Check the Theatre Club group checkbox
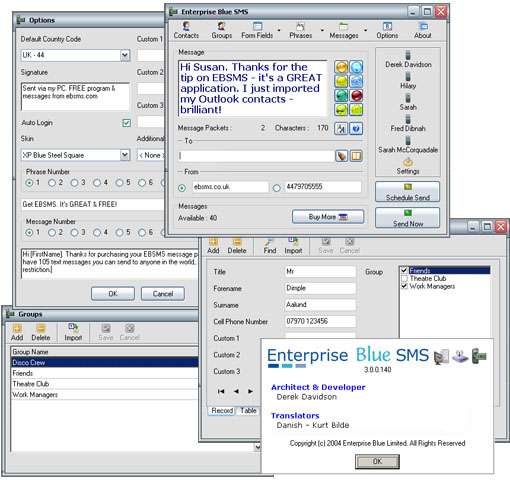The width and height of the screenshot is (510, 480). coord(404,278)
